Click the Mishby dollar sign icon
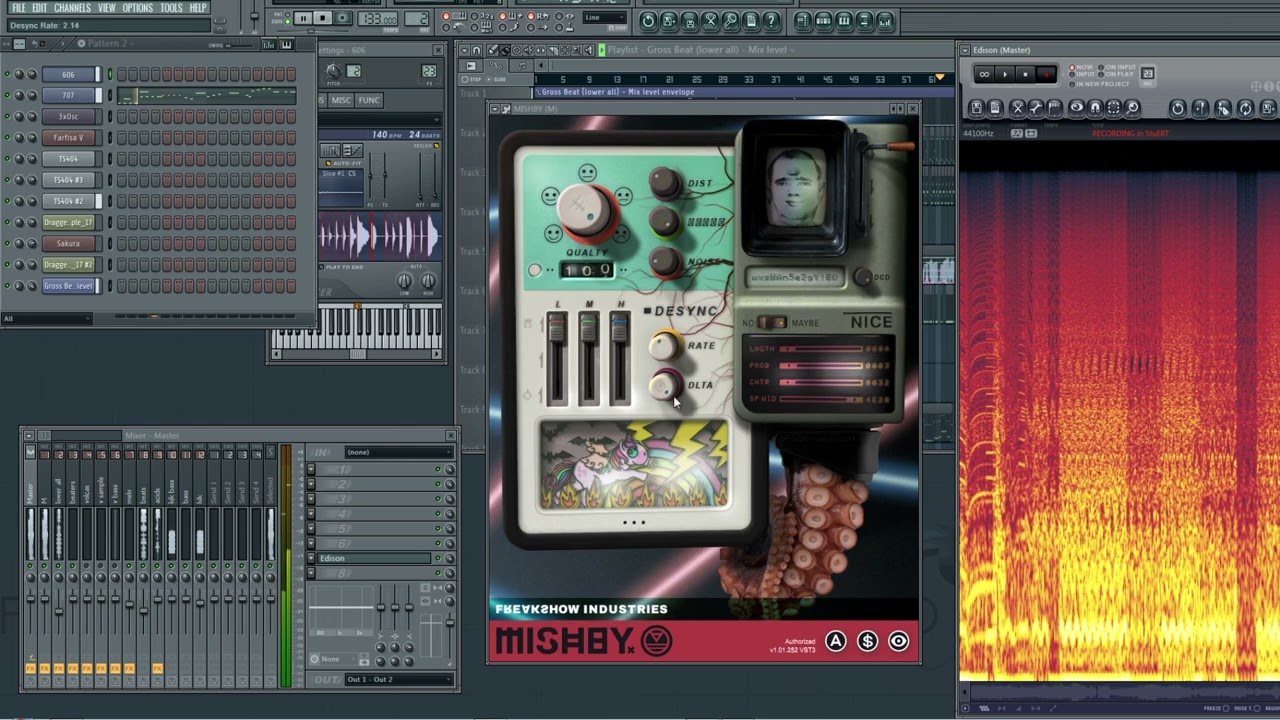Image resolution: width=1280 pixels, height=720 pixels. (x=867, y=642)
